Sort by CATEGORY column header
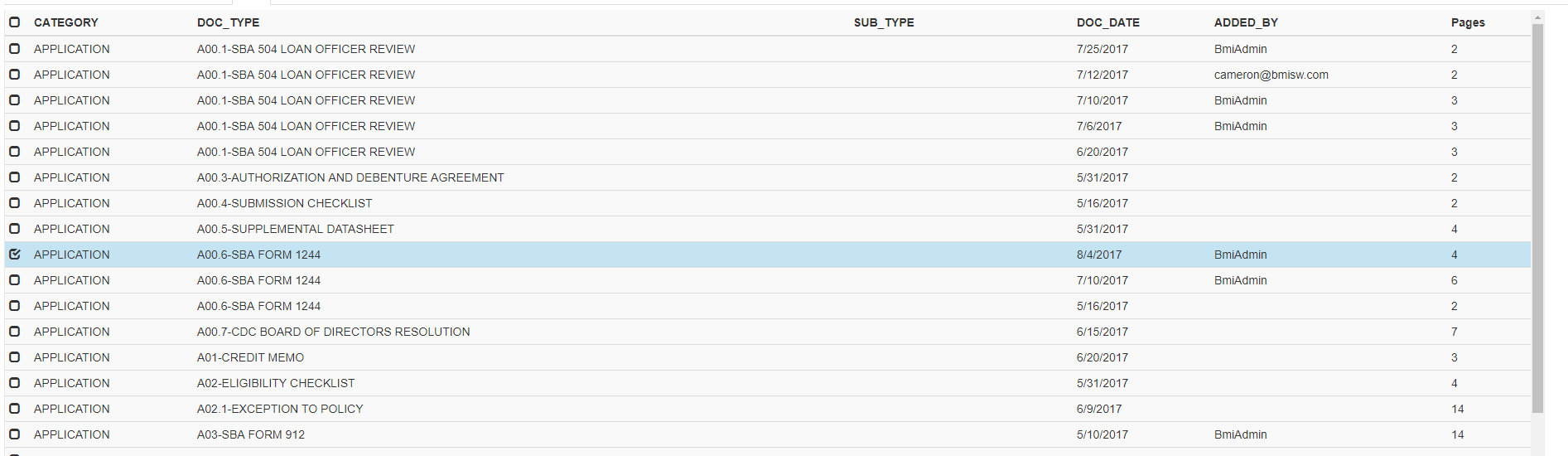 click(66, 22)
